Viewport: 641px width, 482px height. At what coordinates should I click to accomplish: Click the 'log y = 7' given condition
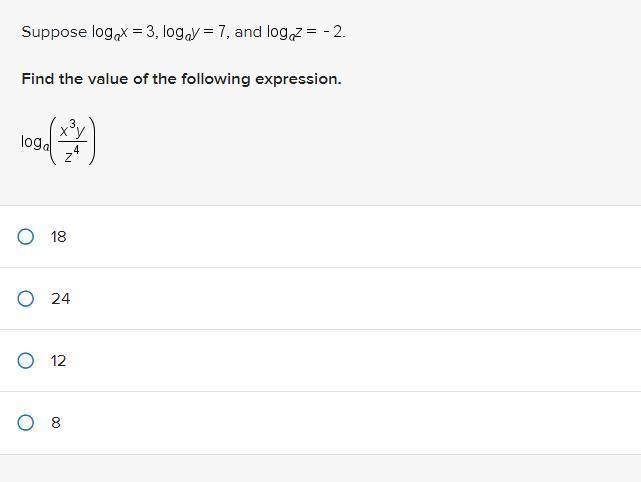[195, 32]
